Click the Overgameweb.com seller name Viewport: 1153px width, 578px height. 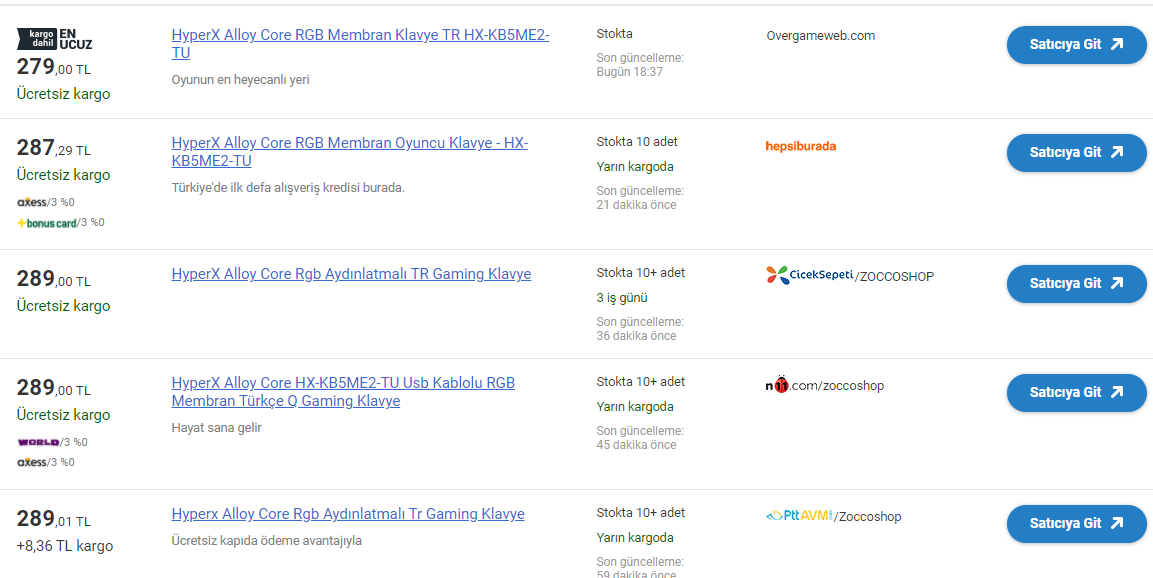point(820,36)
